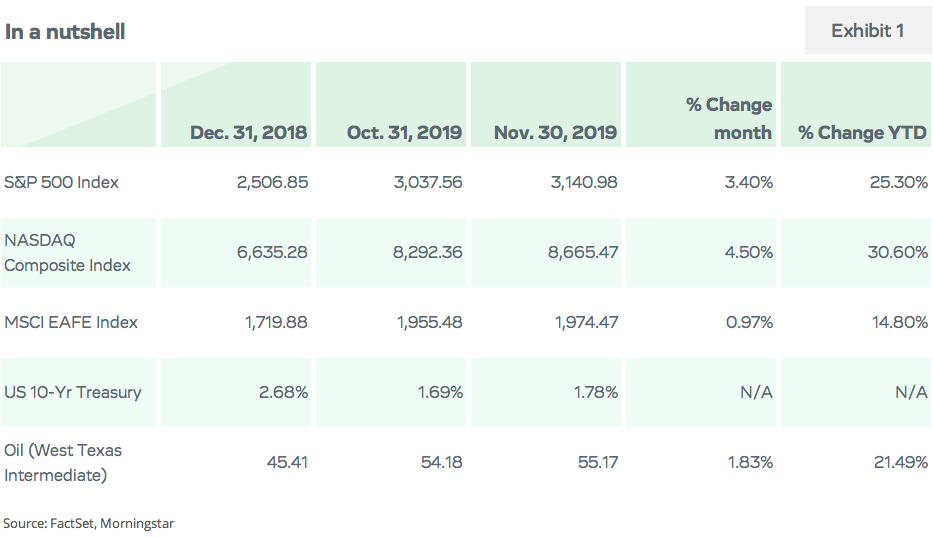Select the S&P 500 YTD change 25.30%
The image size is (933, 537).
point(898,182)
